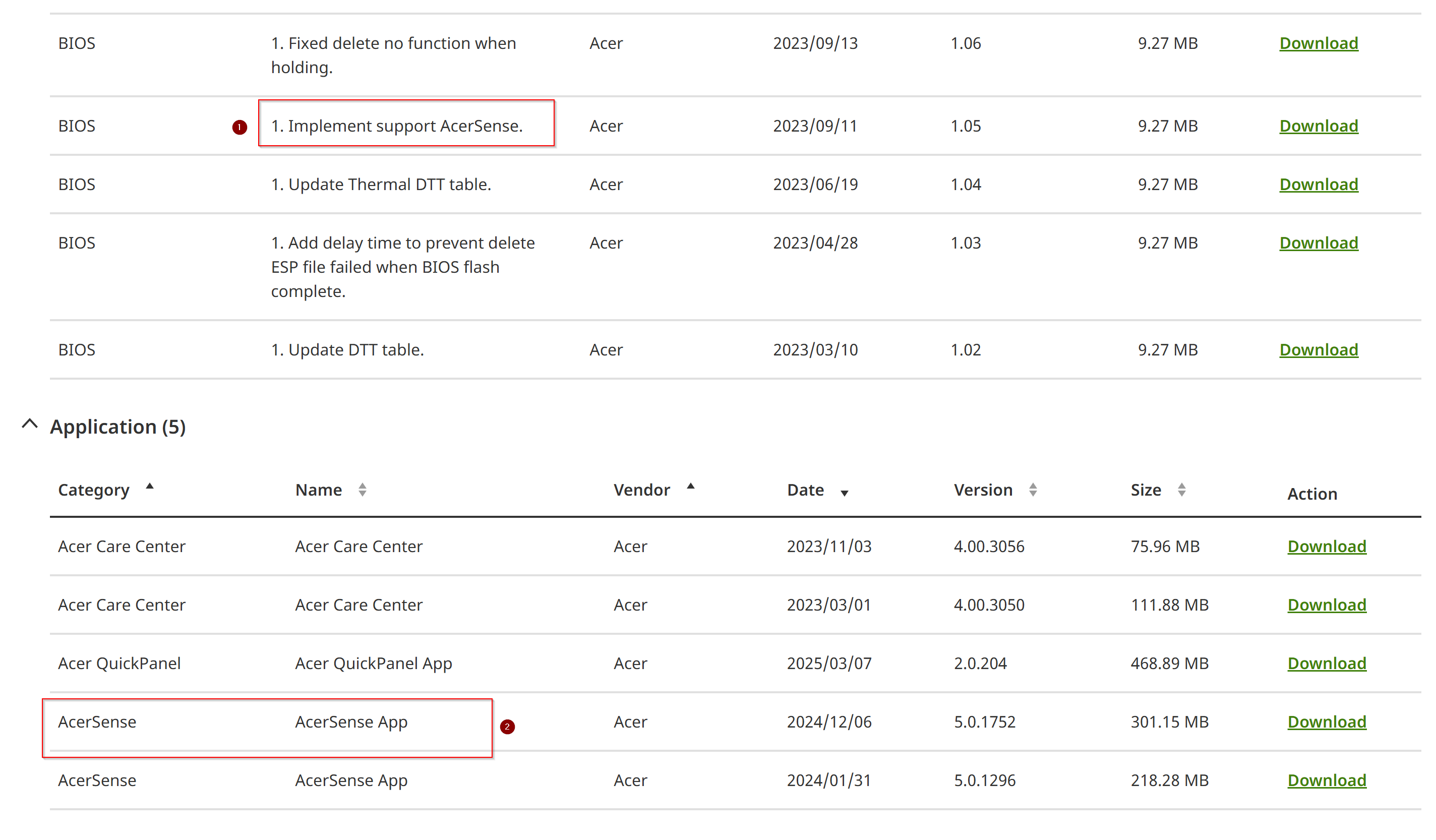The height and width of the screenshot is (840, 1436).
Task: Click the Version column header
Action: click(983, 490)
